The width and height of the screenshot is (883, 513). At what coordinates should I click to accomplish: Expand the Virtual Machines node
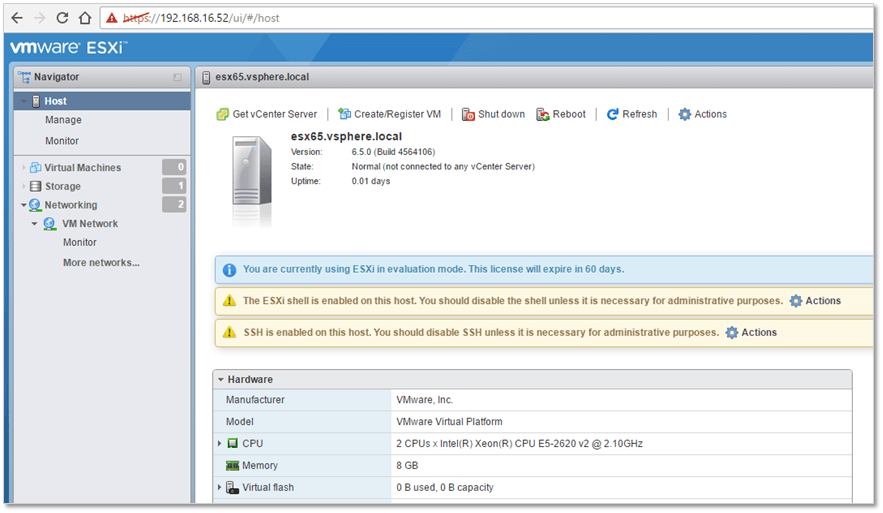(24, 167)
